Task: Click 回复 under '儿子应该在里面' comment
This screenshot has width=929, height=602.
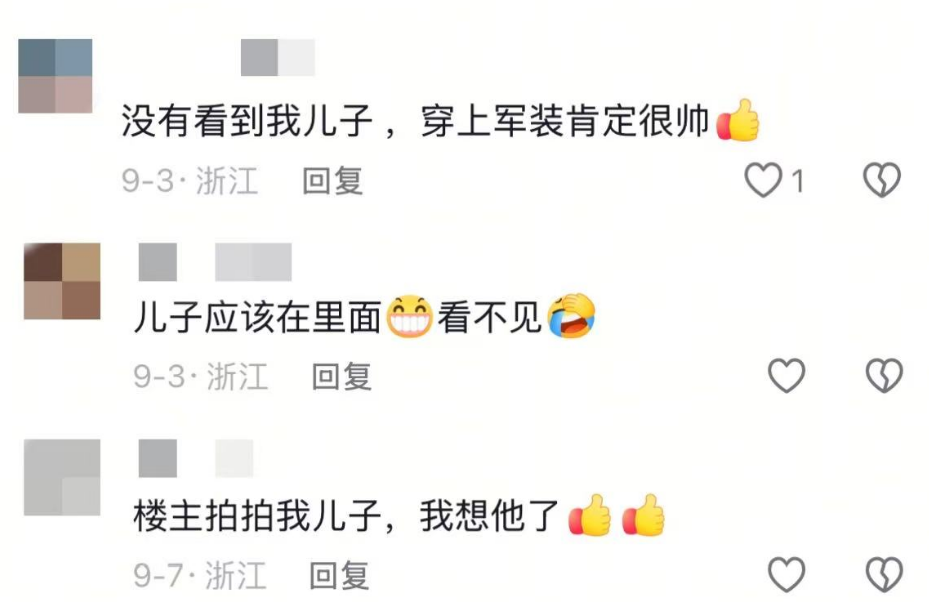Action: (x=342, y=376)
